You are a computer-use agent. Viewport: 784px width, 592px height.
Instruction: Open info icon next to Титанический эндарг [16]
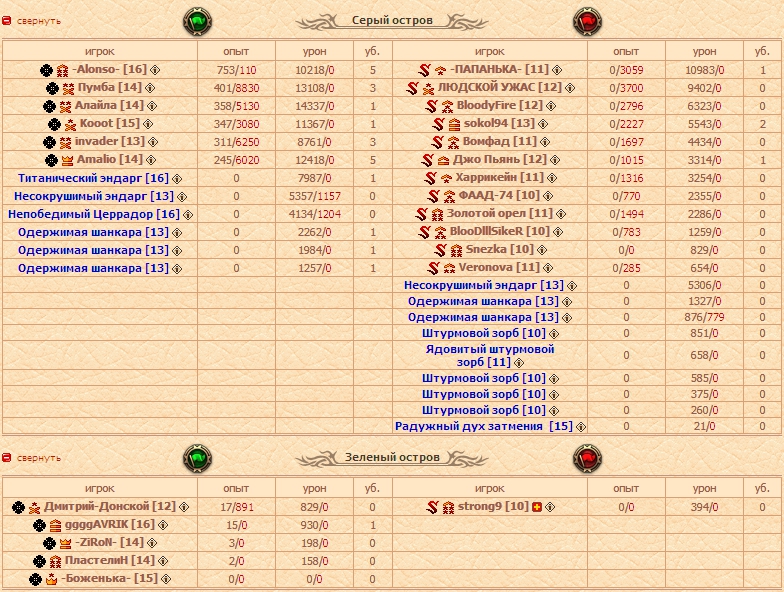pyautogui.click(x=177, y=178)
